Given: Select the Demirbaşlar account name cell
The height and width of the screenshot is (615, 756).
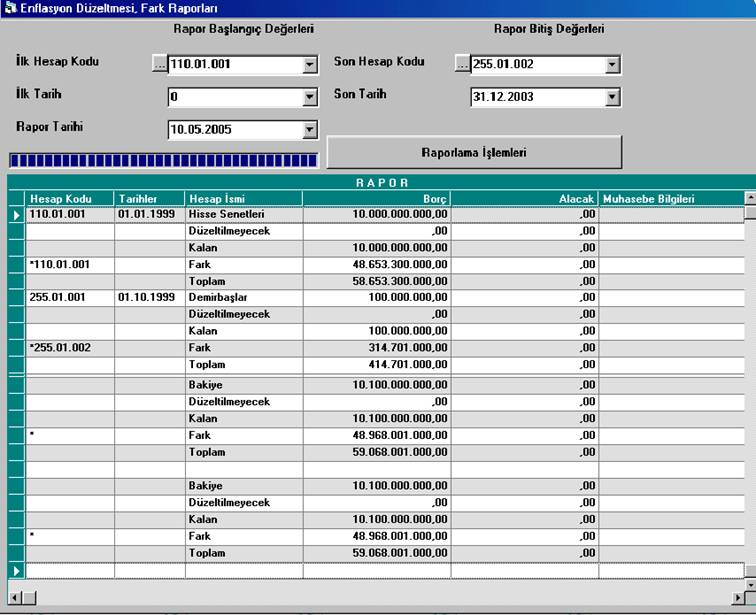Looking at the screenshot, I should coord(244,298).
